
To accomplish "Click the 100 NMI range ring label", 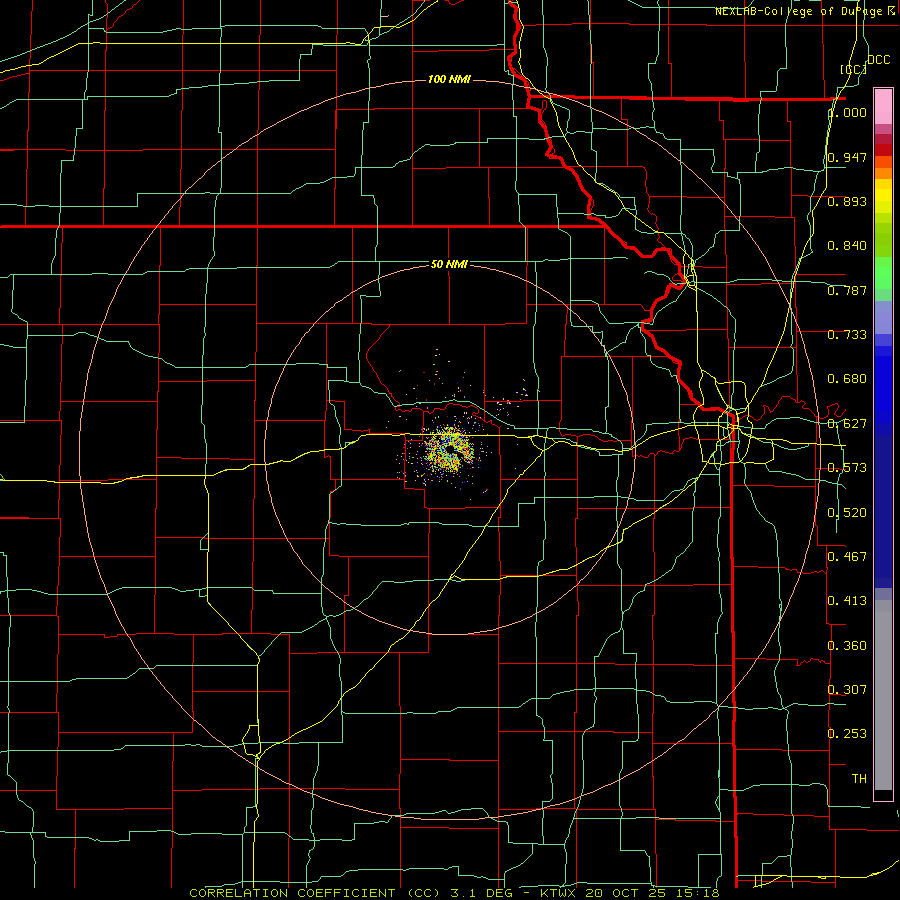I will [449, 79].
